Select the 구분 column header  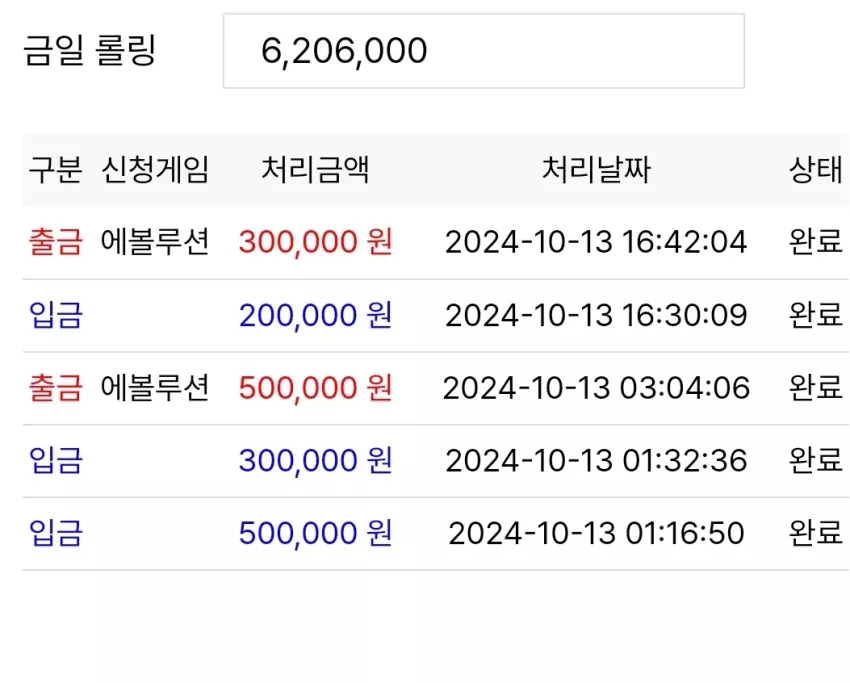[55, 170]
